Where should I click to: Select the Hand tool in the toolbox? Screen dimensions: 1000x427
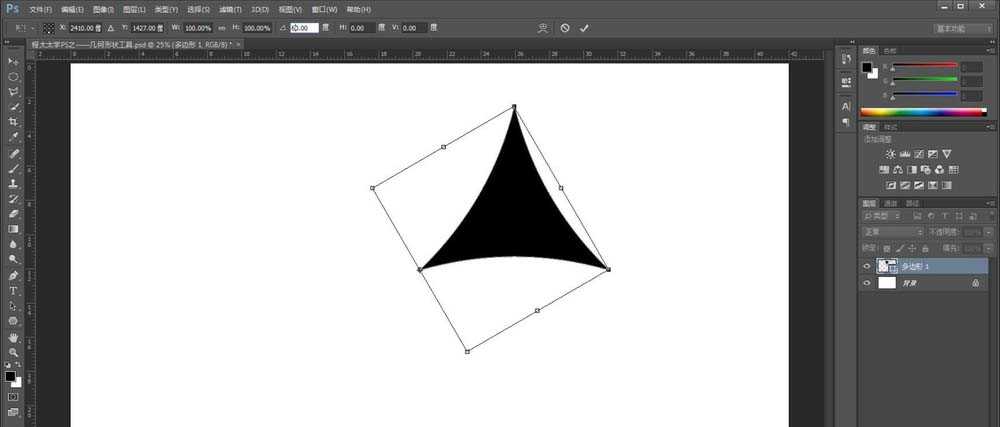pyautogui.click(x=13, y=337)
